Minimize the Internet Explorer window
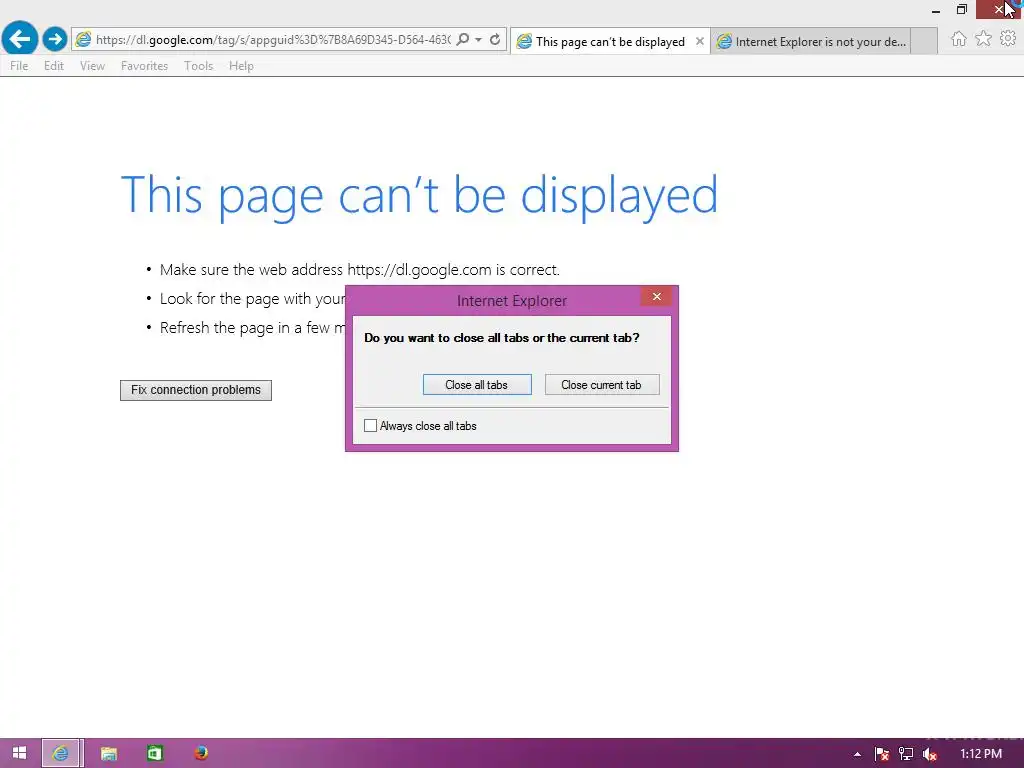Screen dimensions: 1024x768 pos(936,10)
